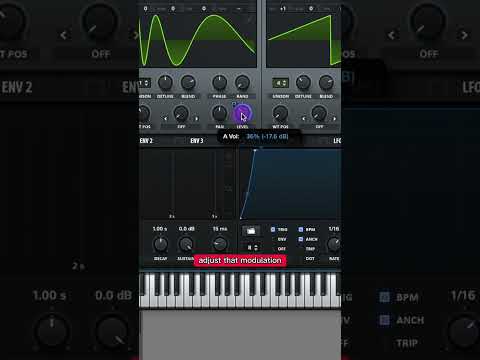Click the Osc A wavetable waveform display
This screenshot has width=480, height=360.
point(198,40)
